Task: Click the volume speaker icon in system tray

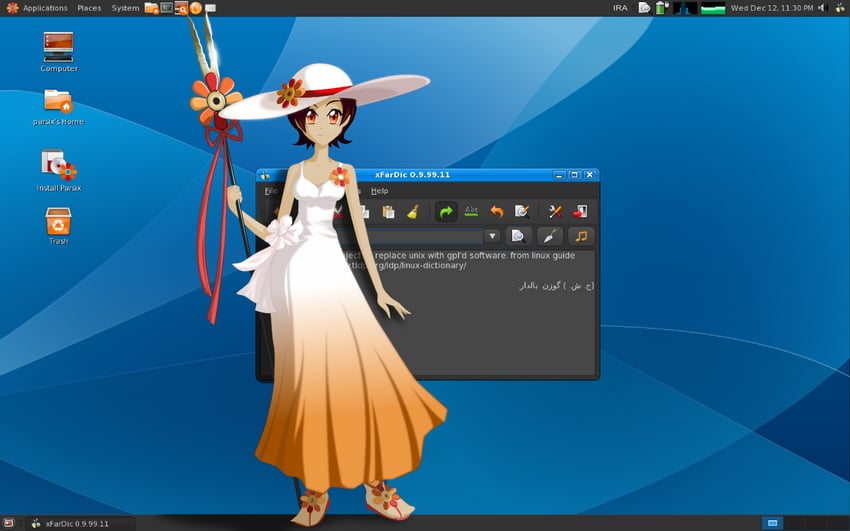Action: (821, 8)
